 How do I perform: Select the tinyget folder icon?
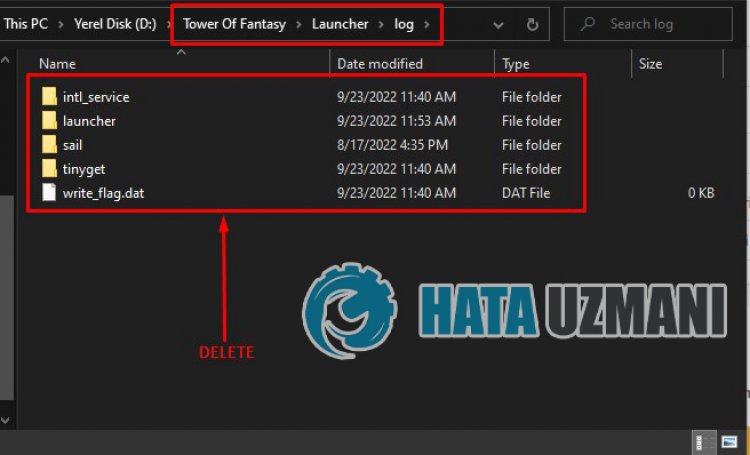pyautogui.click(x=49, y=169)
